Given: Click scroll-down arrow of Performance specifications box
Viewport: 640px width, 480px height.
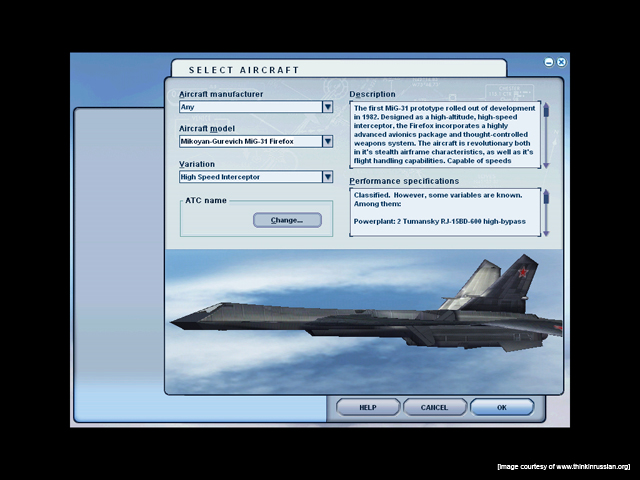Looking at the screenshot, I should click(546, 233).
